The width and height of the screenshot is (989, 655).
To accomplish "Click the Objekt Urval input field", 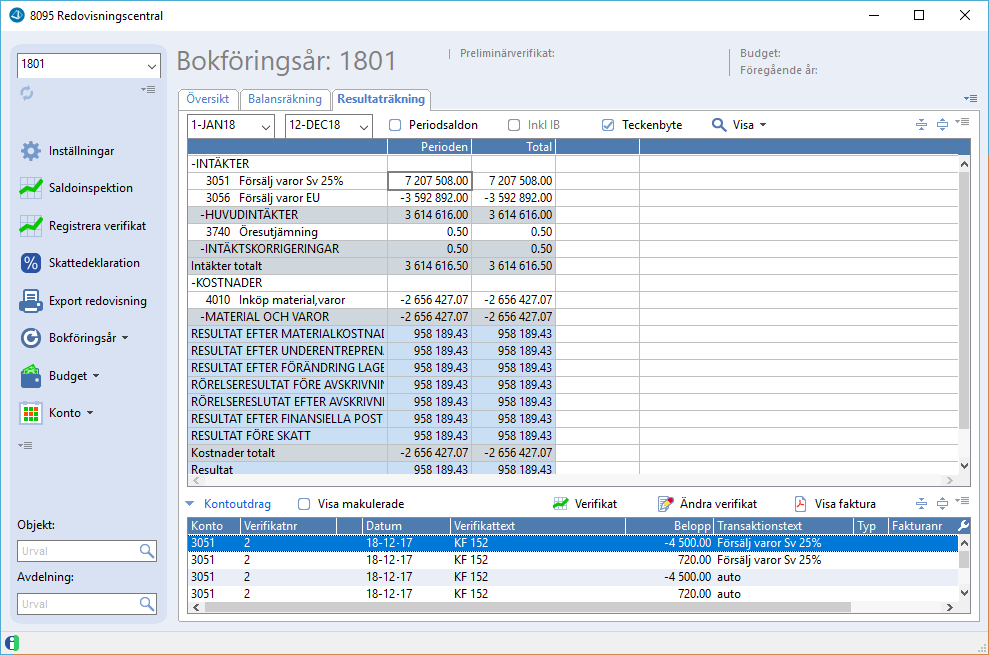I will pos(78,551).
